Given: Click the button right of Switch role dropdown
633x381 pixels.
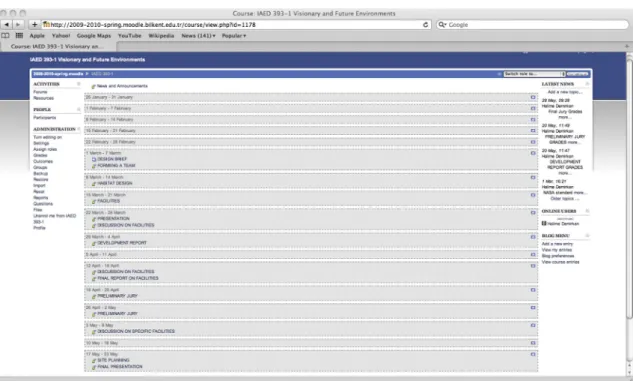Looking at the screenshot, I should tap(578, 74).
